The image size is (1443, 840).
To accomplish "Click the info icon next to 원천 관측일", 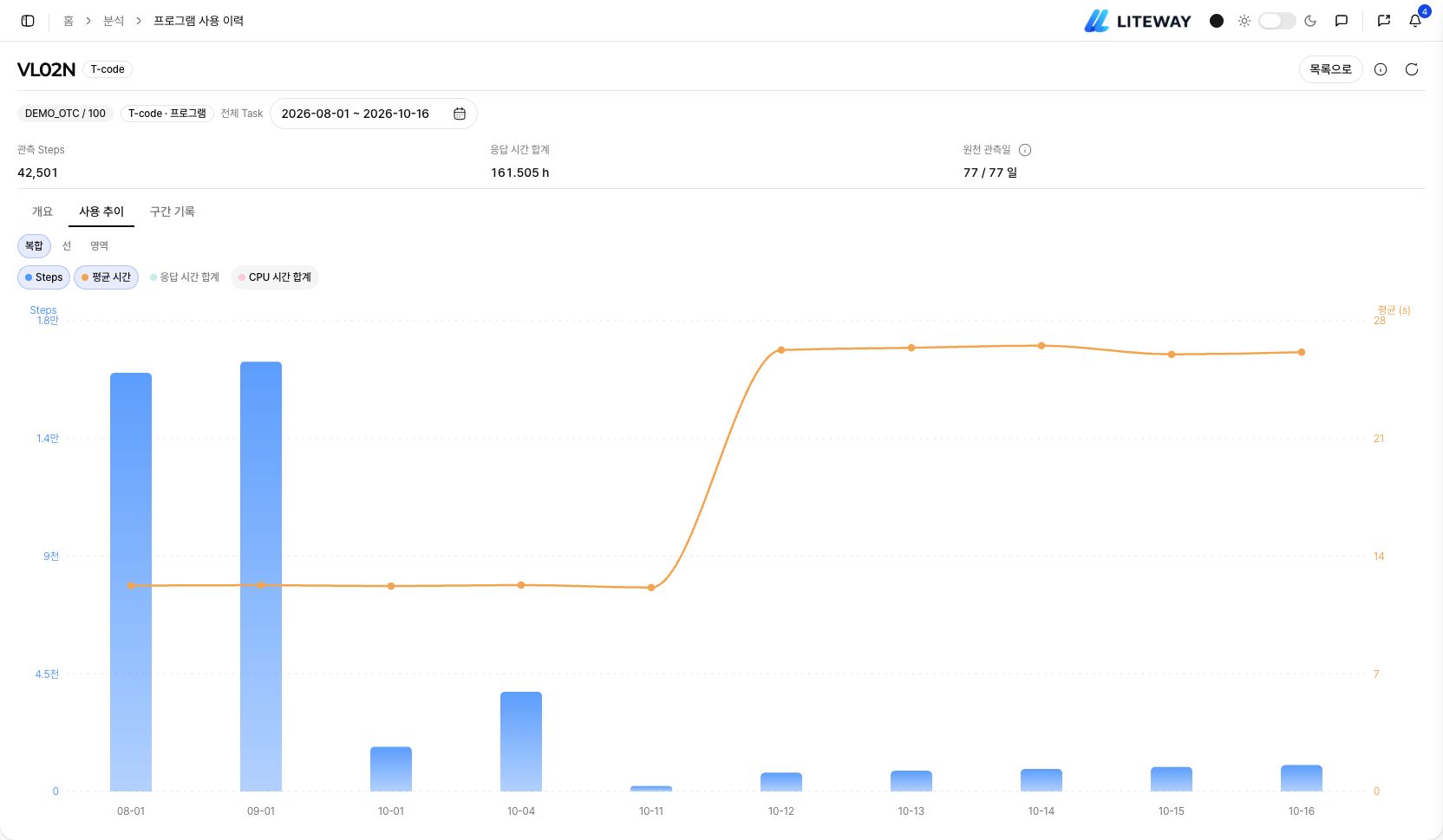I will [x=1025, y=150].
